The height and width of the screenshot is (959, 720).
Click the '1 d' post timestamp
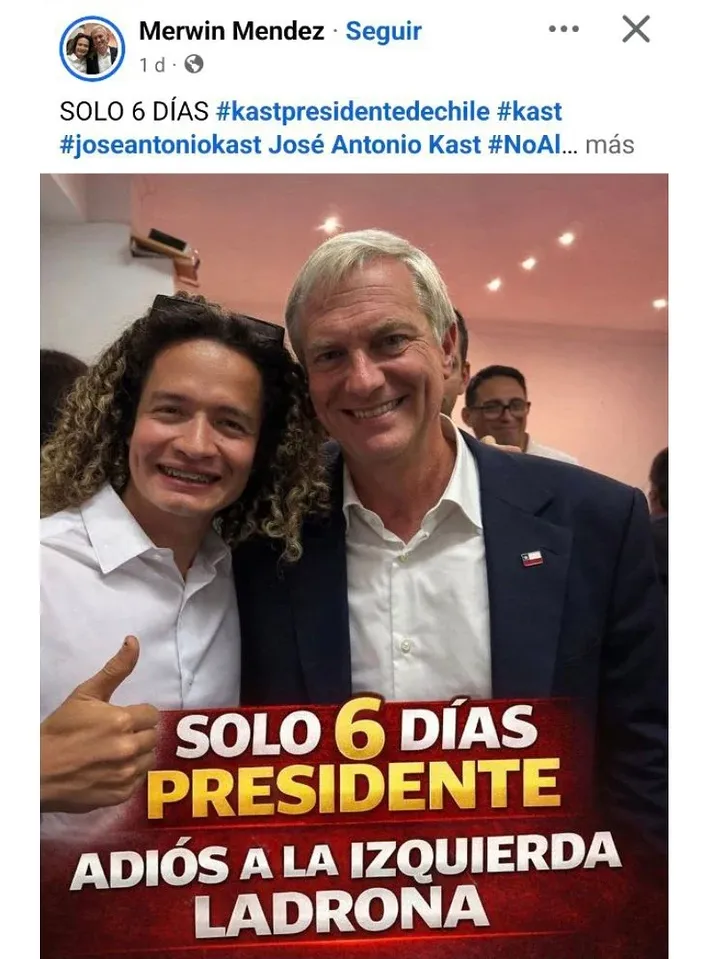pyautogui.click(x=152, y=65)
